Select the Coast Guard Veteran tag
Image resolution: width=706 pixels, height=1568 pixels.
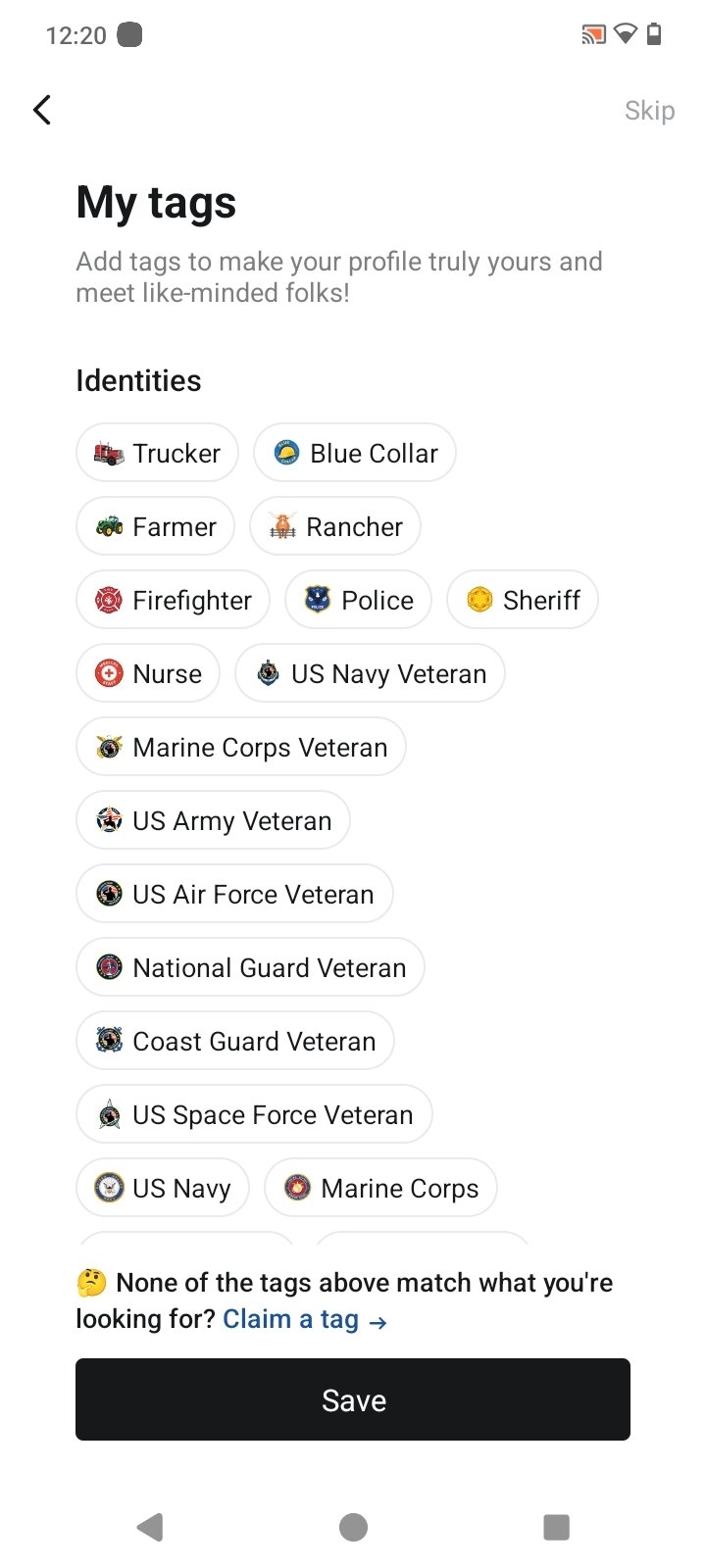235,1041
